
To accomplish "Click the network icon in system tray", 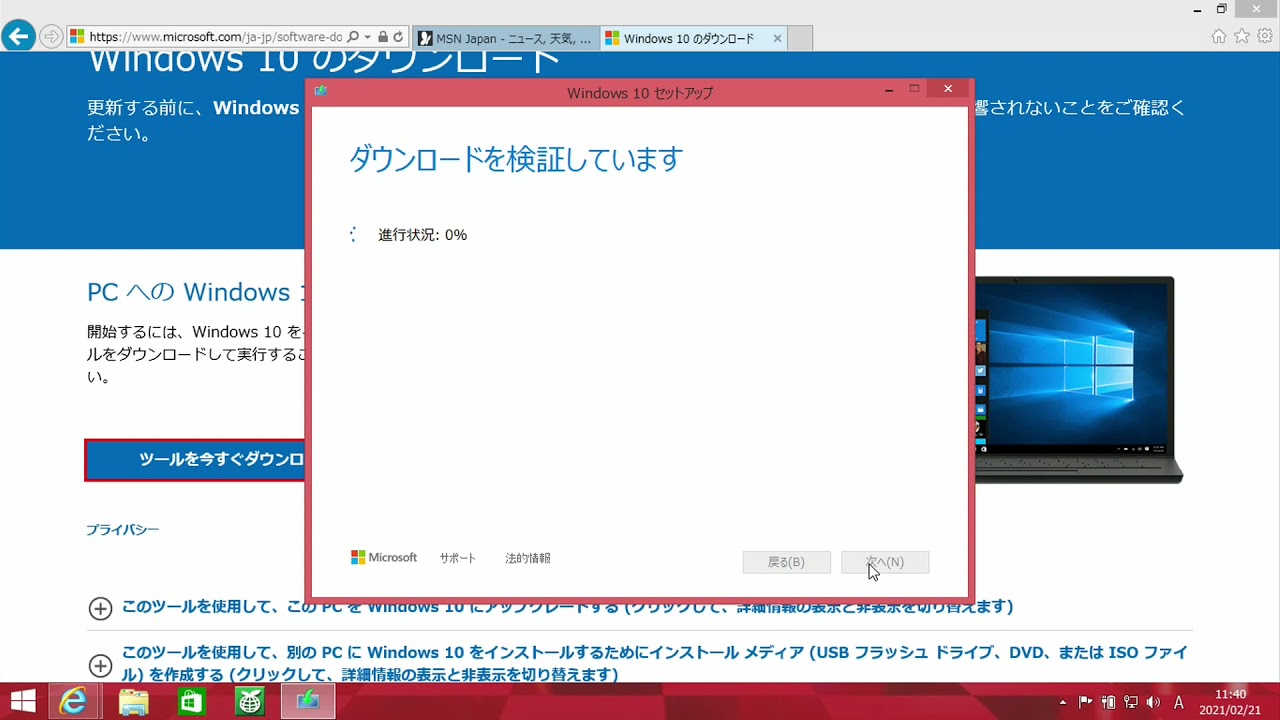I will pyautogui.click(x=1131, y=702).
